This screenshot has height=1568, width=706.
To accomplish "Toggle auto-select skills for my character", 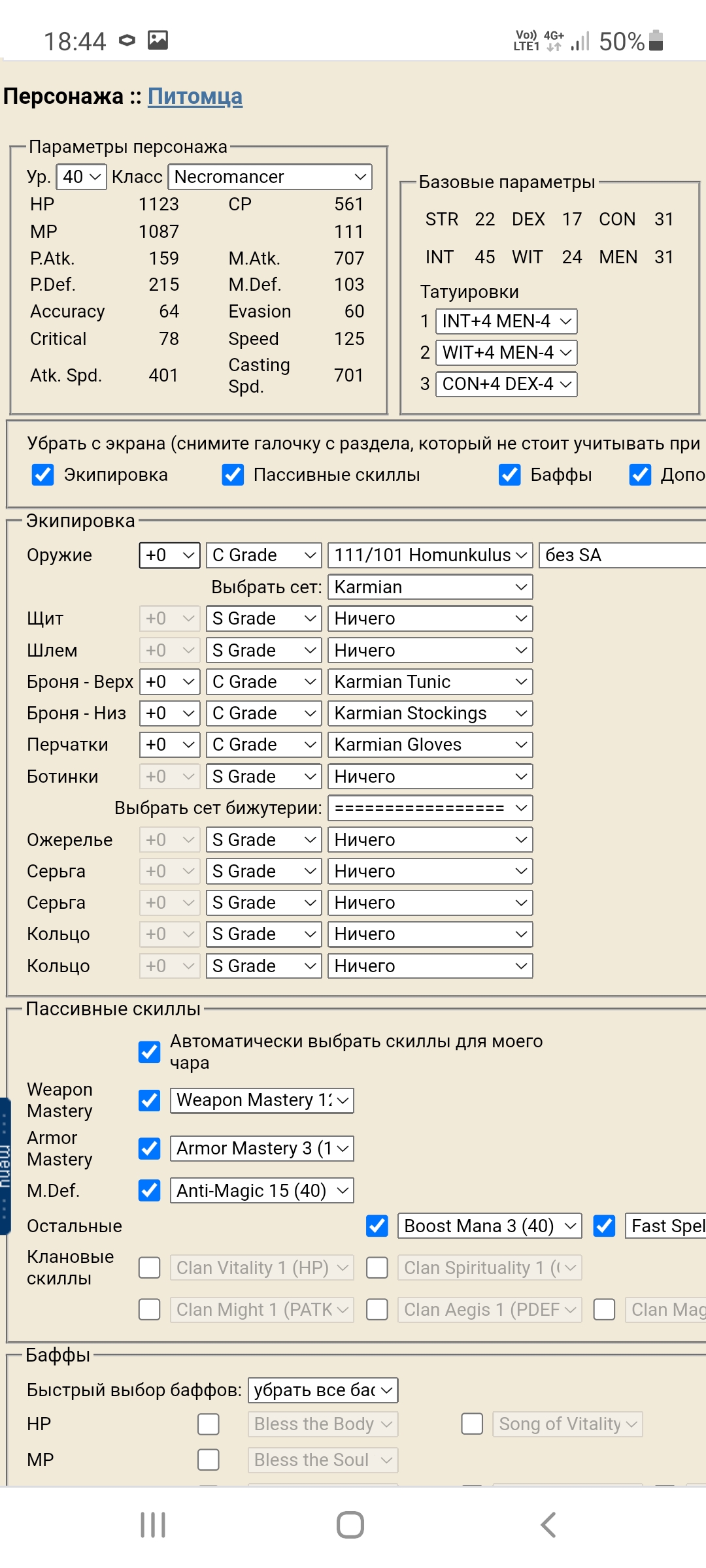I will pos(150,1052).
